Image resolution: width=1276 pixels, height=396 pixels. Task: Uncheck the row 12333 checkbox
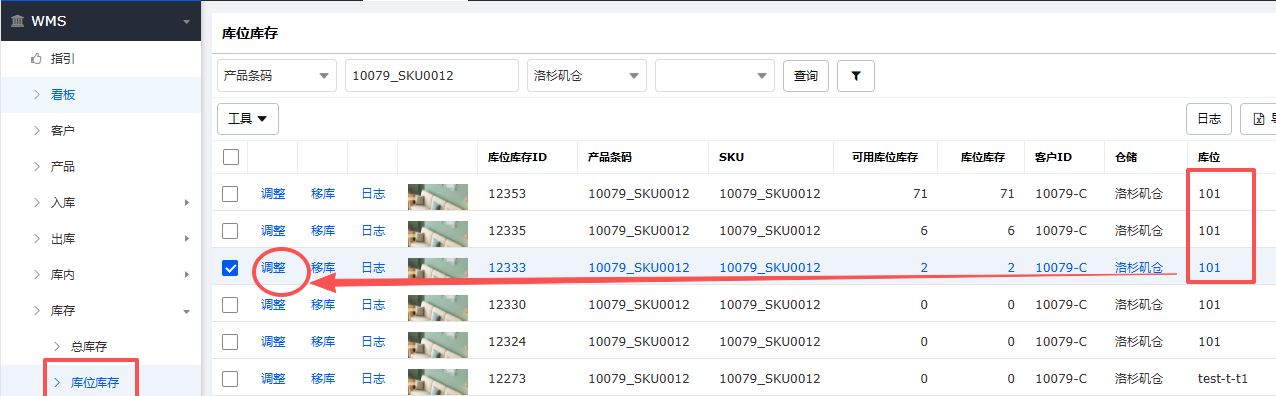click(x=231, y=268)
